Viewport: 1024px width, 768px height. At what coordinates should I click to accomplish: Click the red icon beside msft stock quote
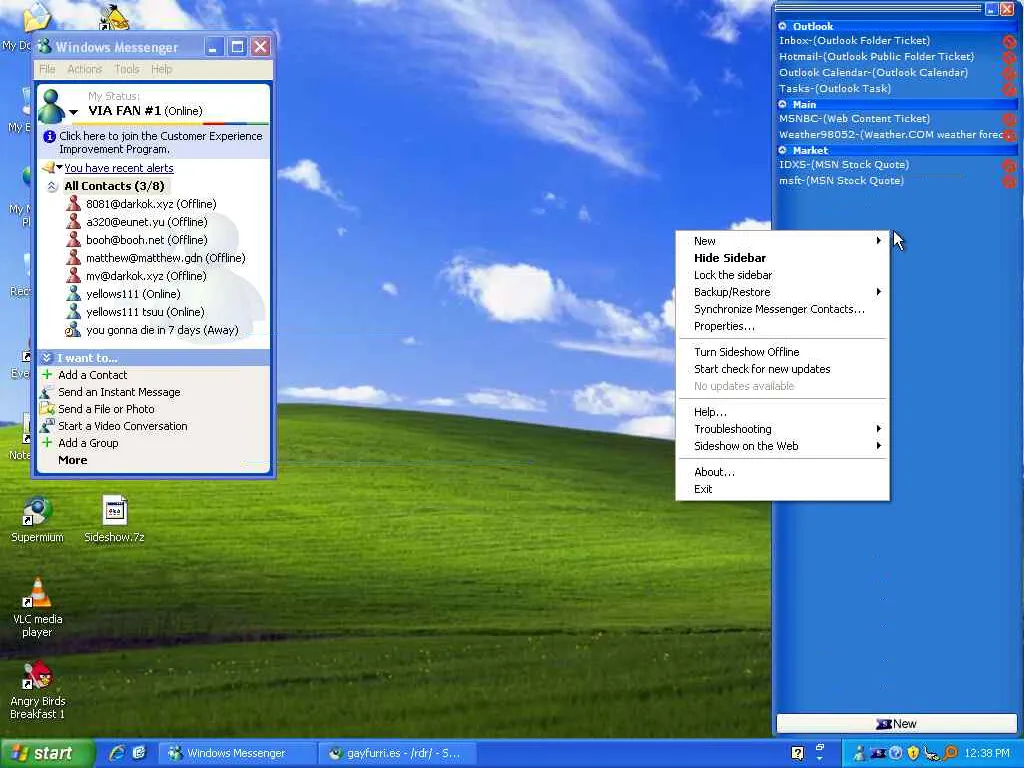pyautogui.click(x=1009, y=182)
